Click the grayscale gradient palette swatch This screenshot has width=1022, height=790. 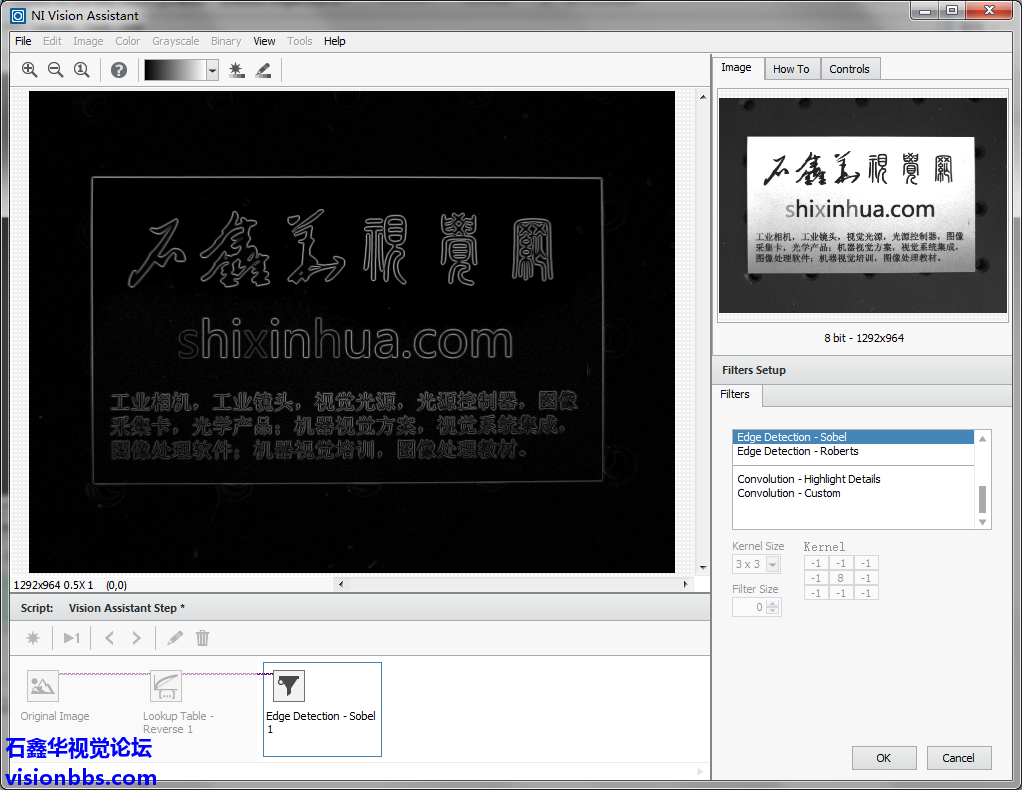tap(175, 70)
